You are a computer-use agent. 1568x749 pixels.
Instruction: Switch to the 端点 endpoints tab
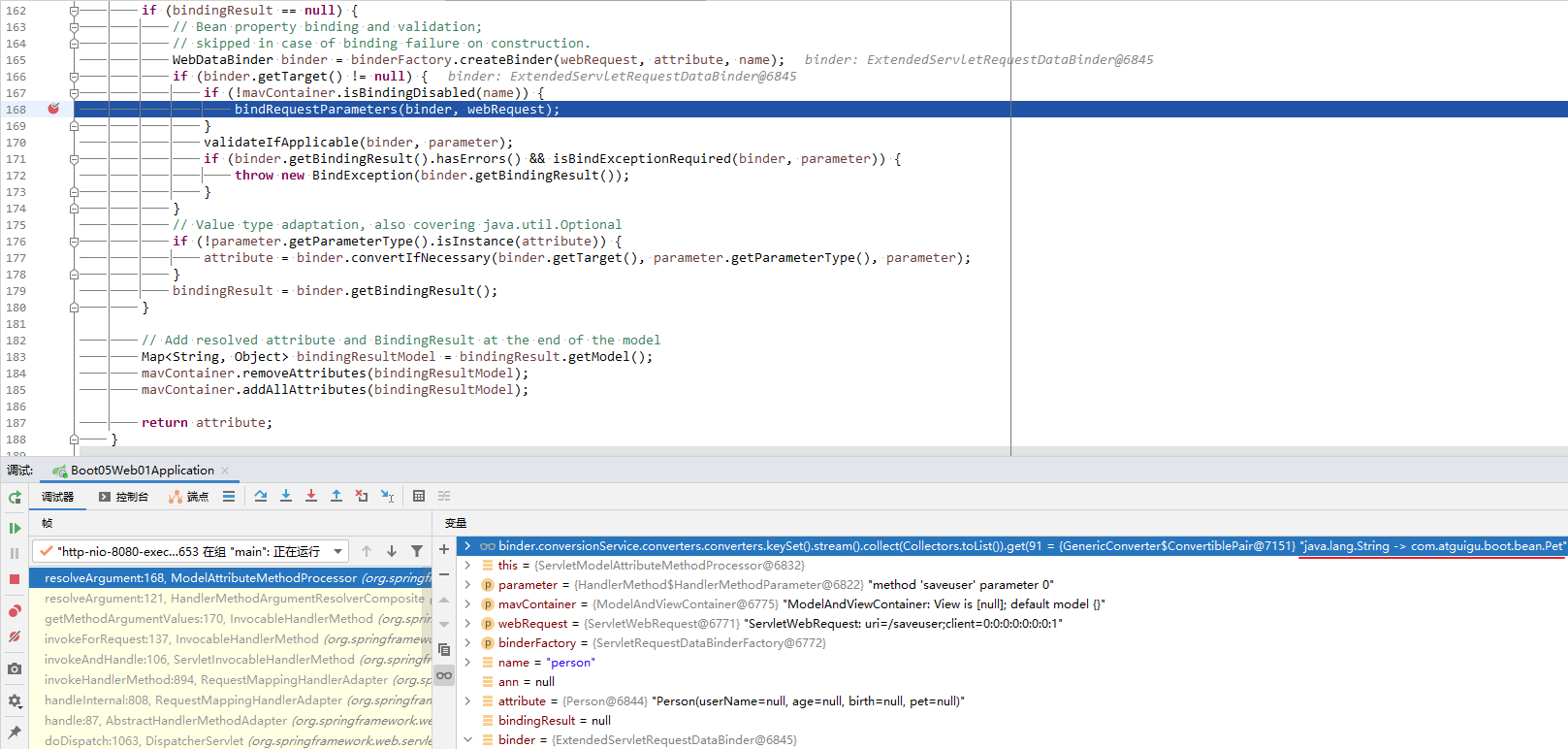tap(189, 497)
